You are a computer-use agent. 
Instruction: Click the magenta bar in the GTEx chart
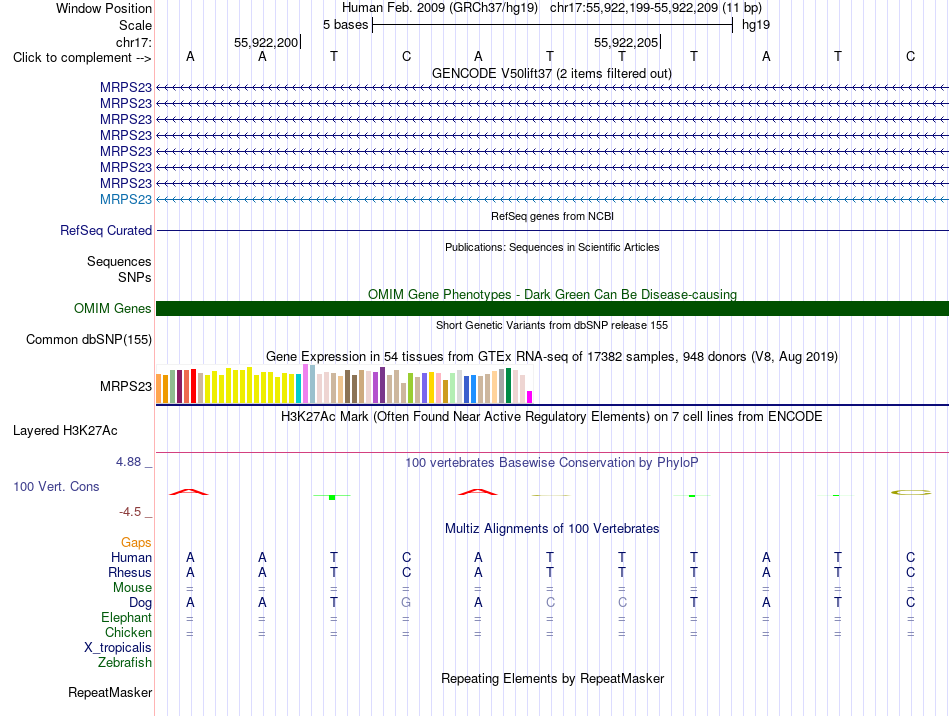point(530,397)
